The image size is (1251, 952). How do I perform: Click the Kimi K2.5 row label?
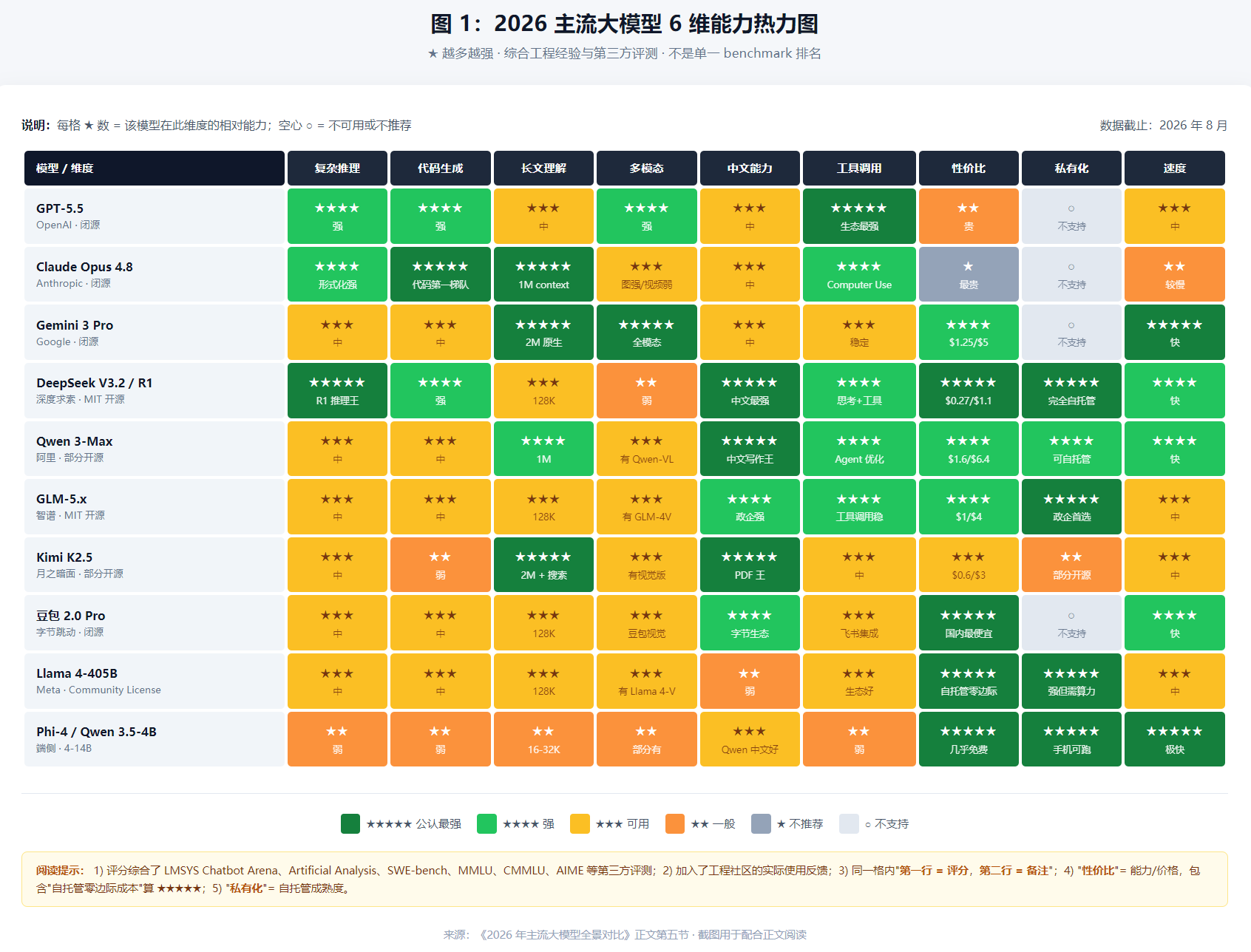(x=155, y=565)
